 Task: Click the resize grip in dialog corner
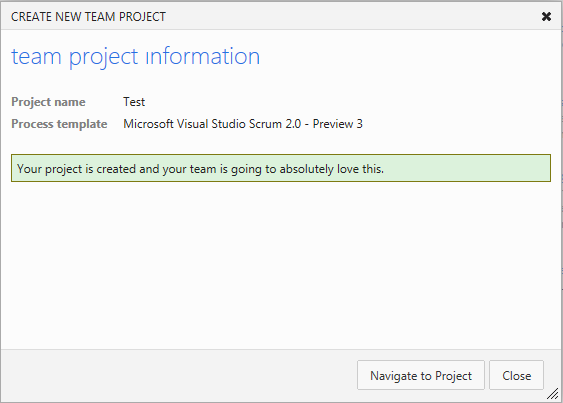[x=553, y=394]
